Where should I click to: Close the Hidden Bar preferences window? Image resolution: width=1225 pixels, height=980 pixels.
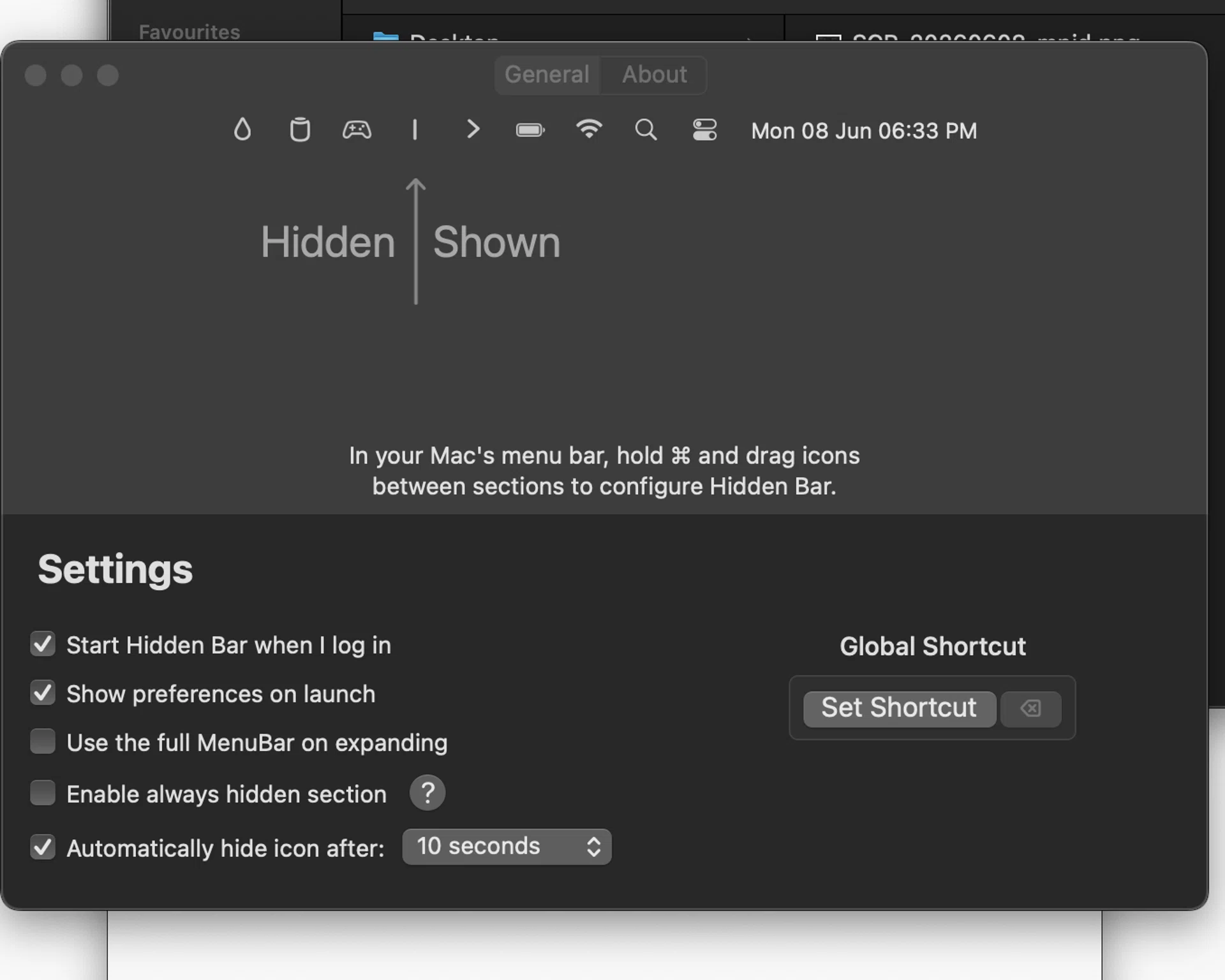tap(36, 75)
